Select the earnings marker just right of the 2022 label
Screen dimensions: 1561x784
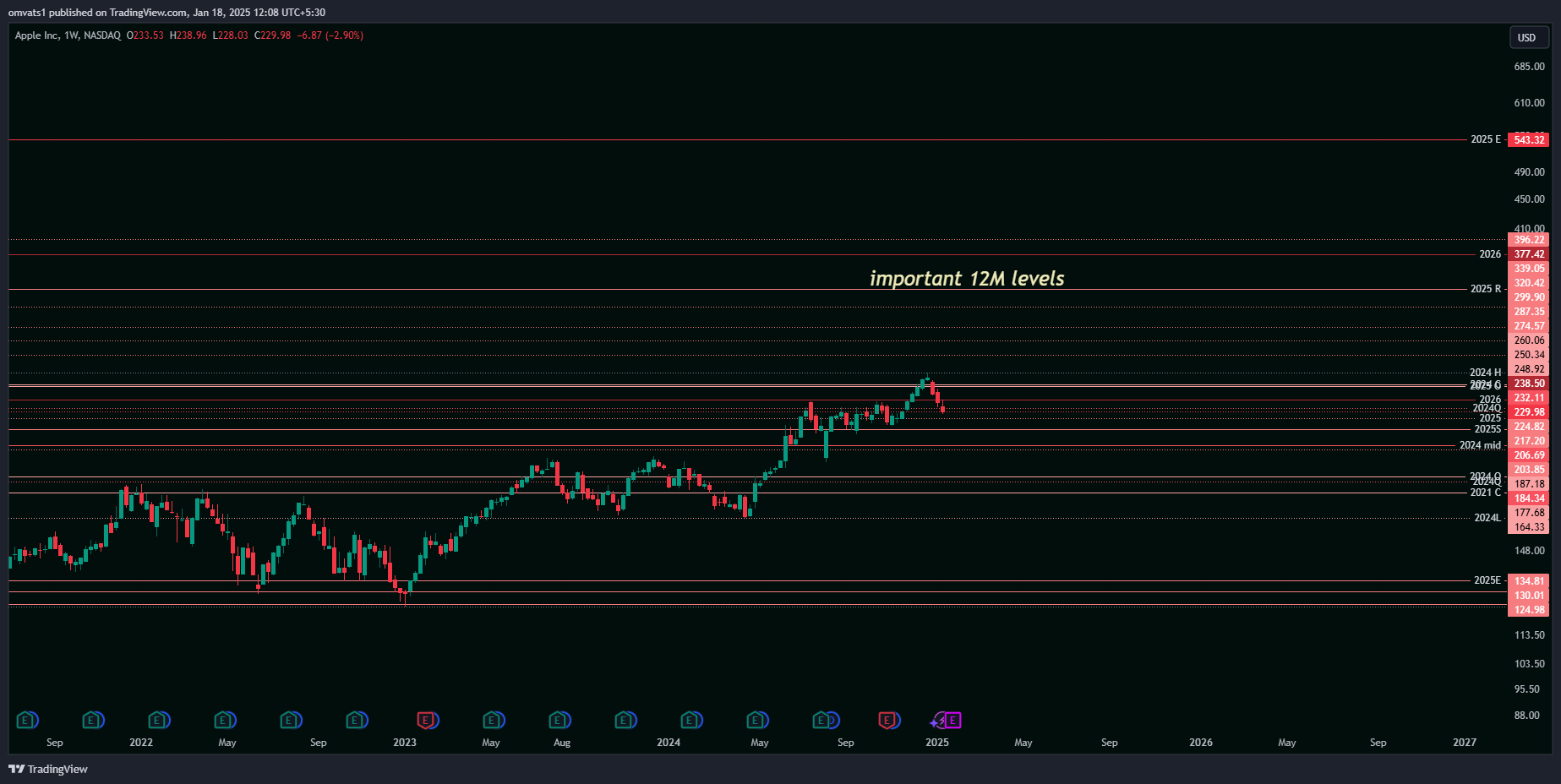pos(158,721)
